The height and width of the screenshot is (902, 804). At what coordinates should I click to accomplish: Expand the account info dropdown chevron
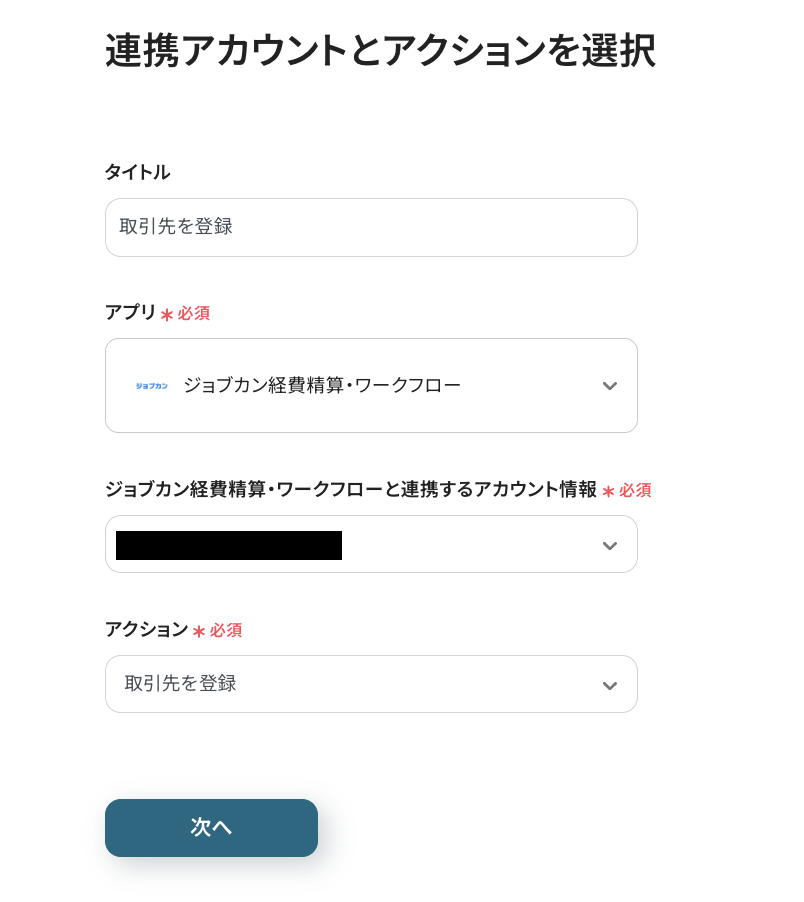point(609,545)
